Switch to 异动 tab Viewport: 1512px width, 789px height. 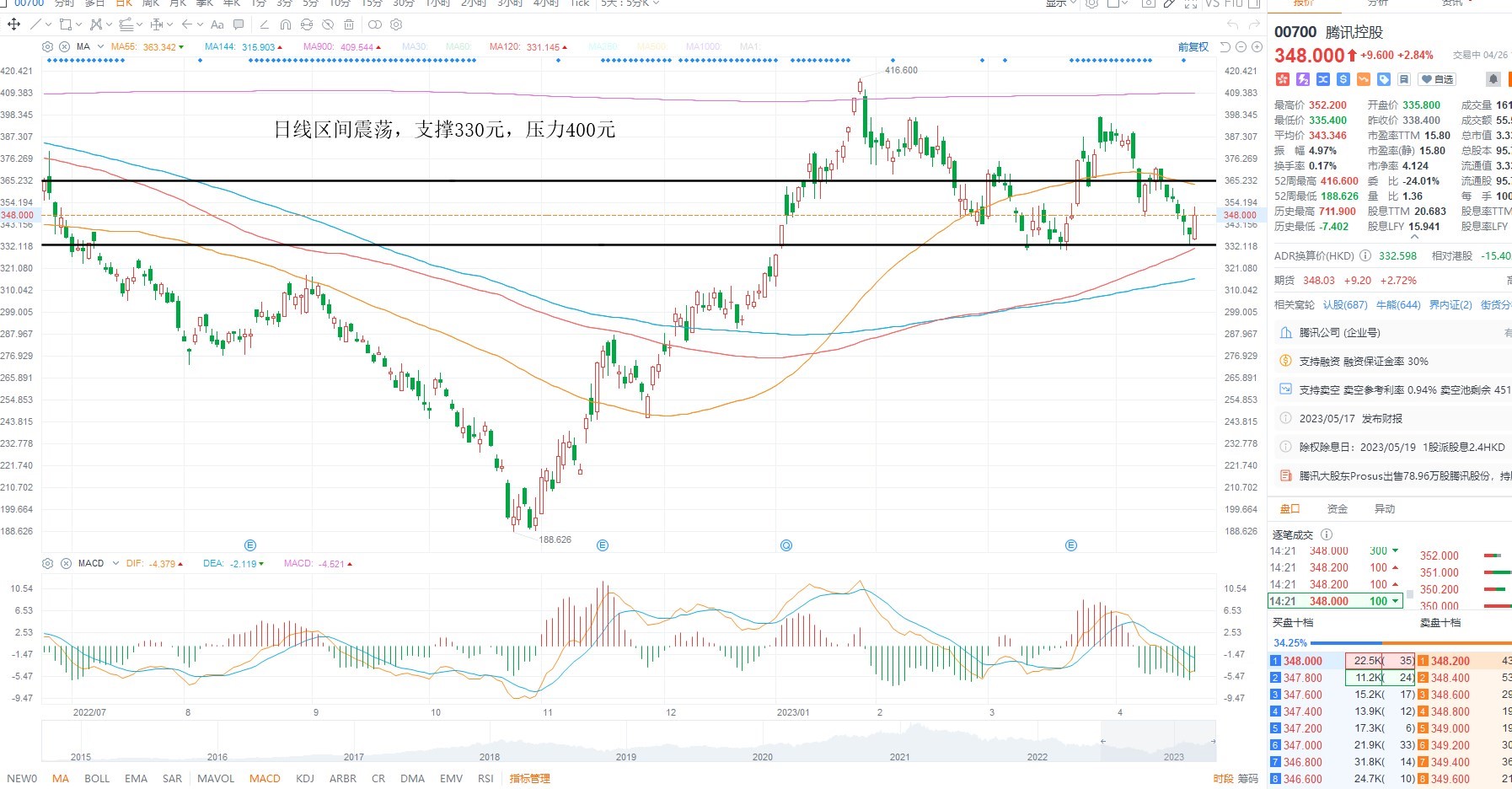click(1385, 509)
